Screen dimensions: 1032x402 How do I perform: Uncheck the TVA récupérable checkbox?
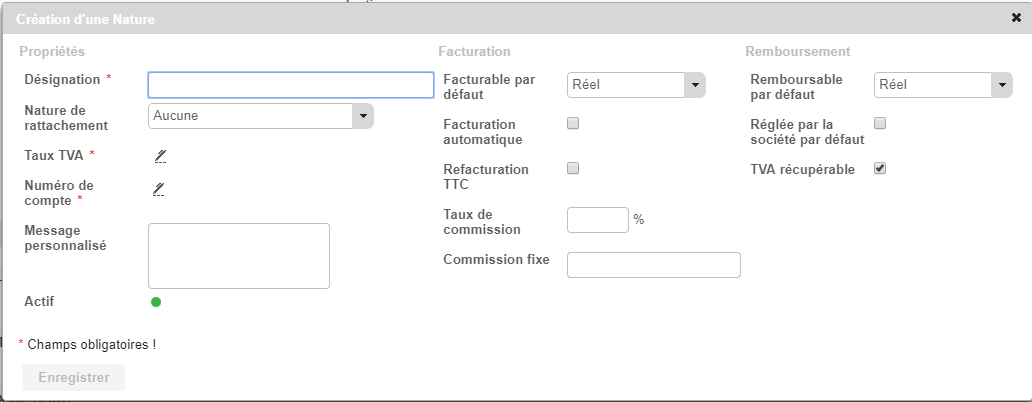pos(880,169)
